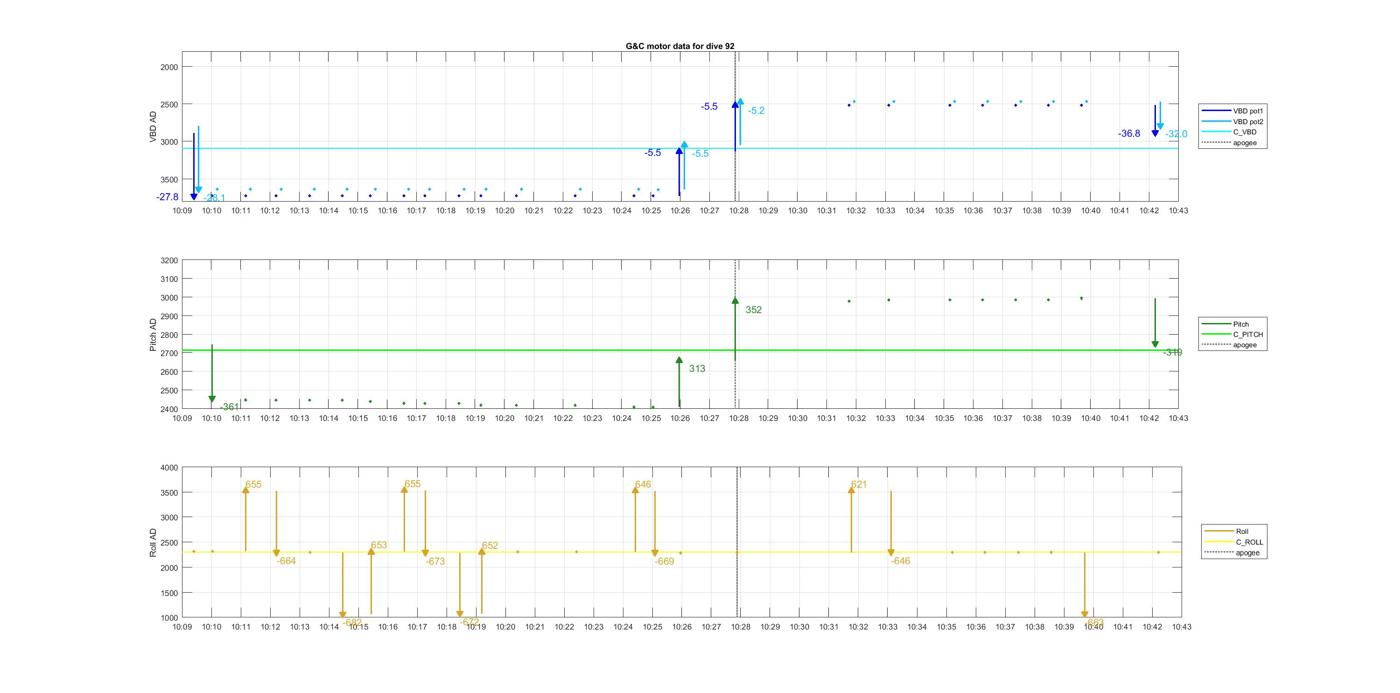Select 'apogee' entry in VBD legend
1400x693 pixels.
tap(1232, 143)
